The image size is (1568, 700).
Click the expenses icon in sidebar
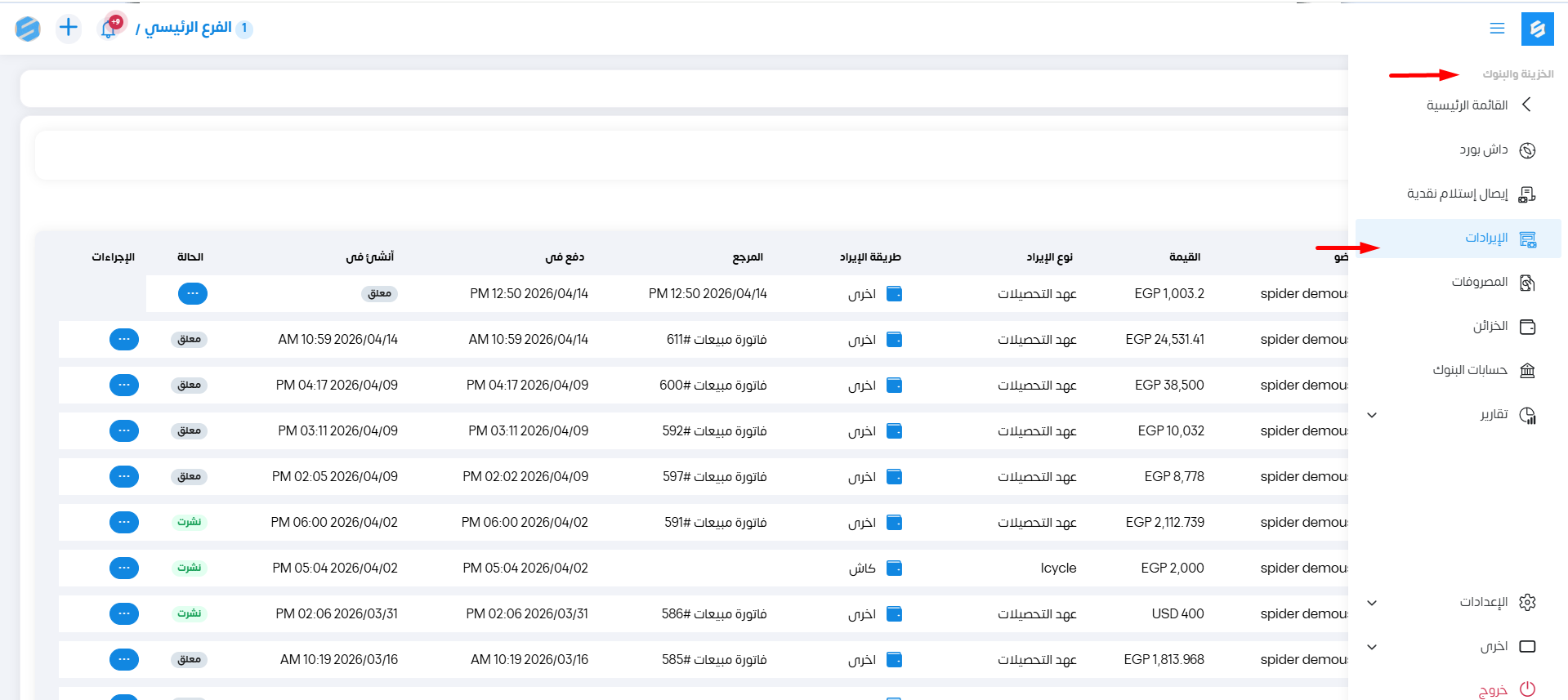1527,283
